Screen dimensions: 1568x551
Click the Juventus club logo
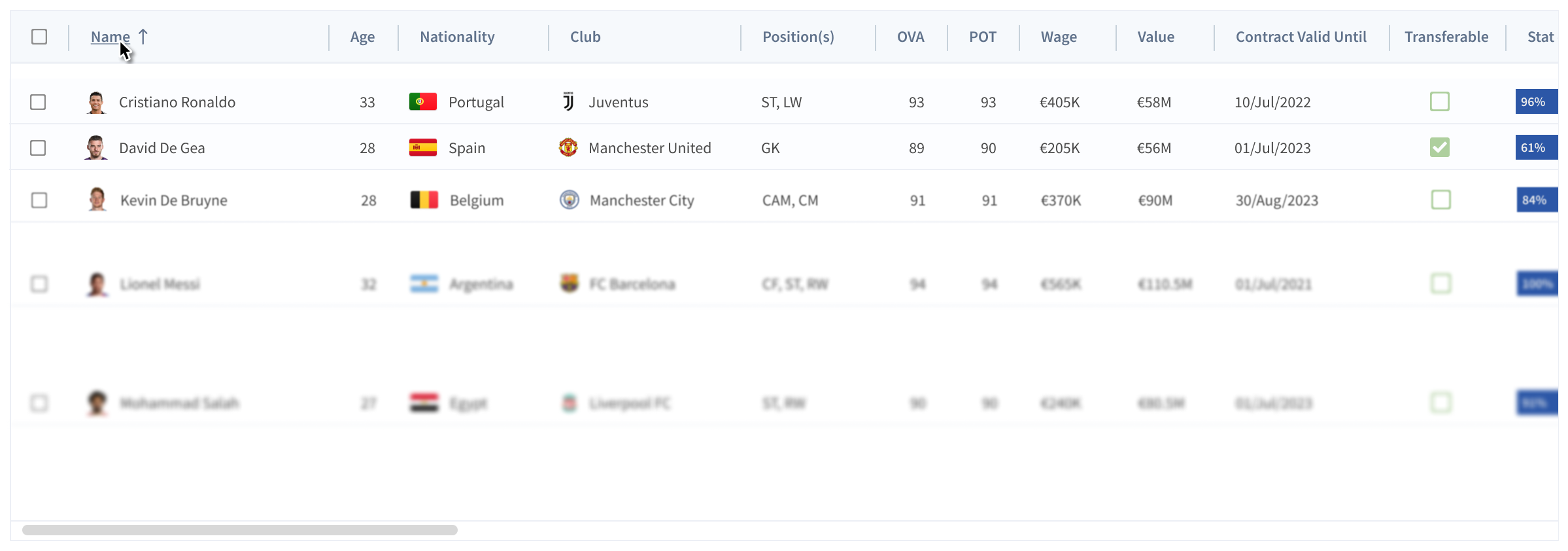pyautogui.click(x=568, y=102)
